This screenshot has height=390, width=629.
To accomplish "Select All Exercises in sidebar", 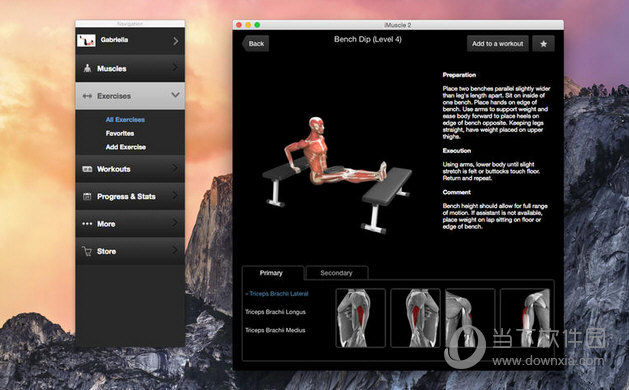I will pyautogui.click(x=125, y=120).
